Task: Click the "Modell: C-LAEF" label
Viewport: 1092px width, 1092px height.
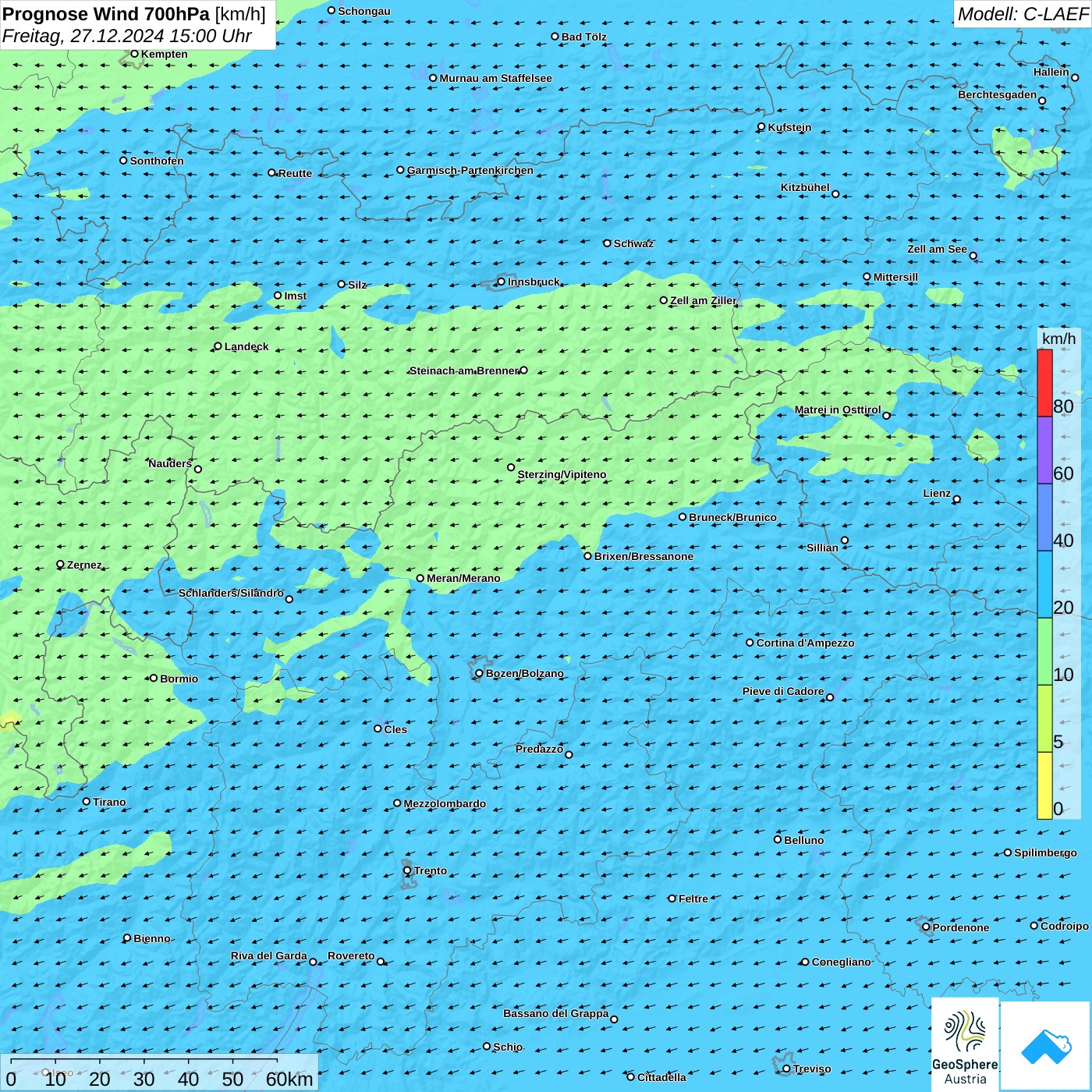Action: click(1022, 14)
